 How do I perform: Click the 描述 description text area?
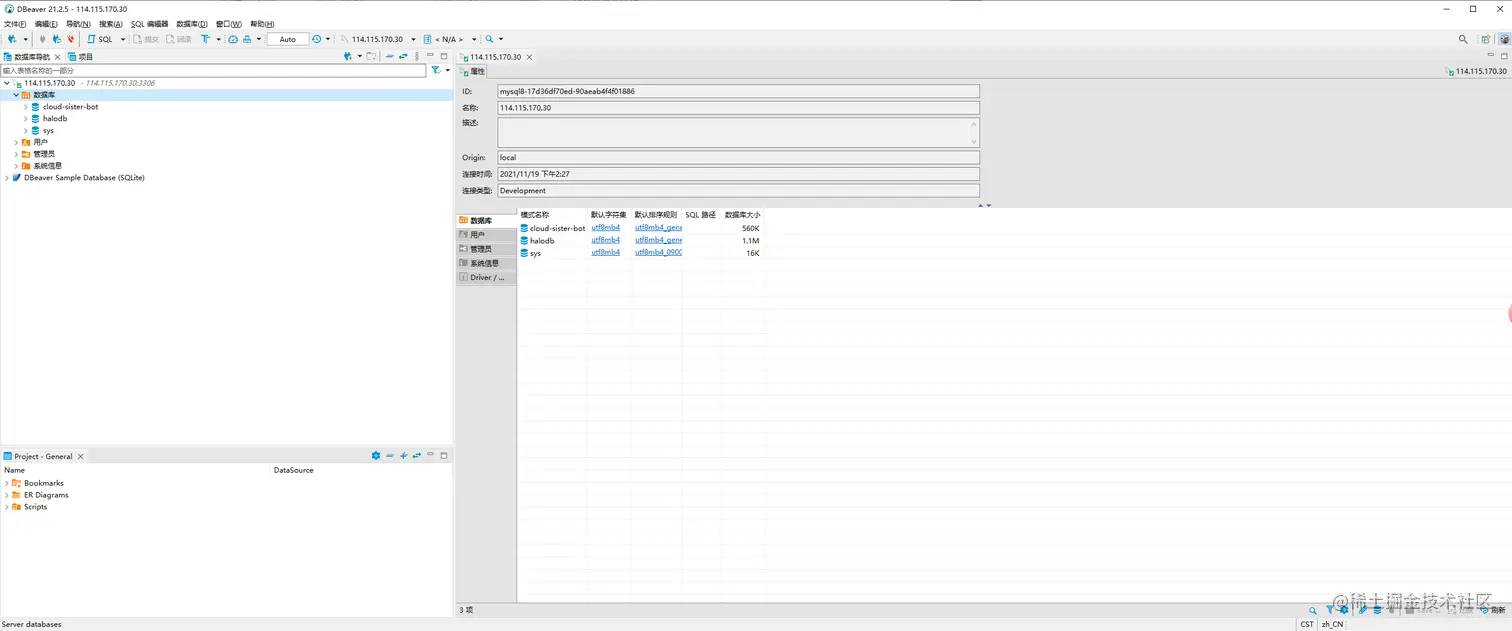click(x=738, y=132)
